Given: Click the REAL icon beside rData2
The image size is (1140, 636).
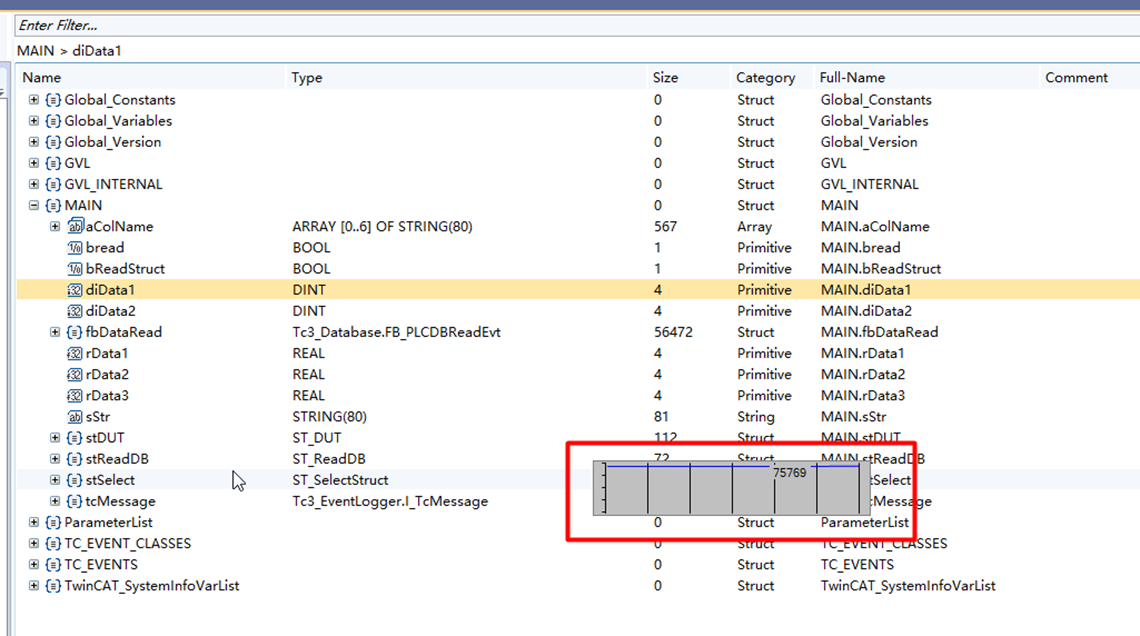Looking at the screenshot, I should point(75,374).
